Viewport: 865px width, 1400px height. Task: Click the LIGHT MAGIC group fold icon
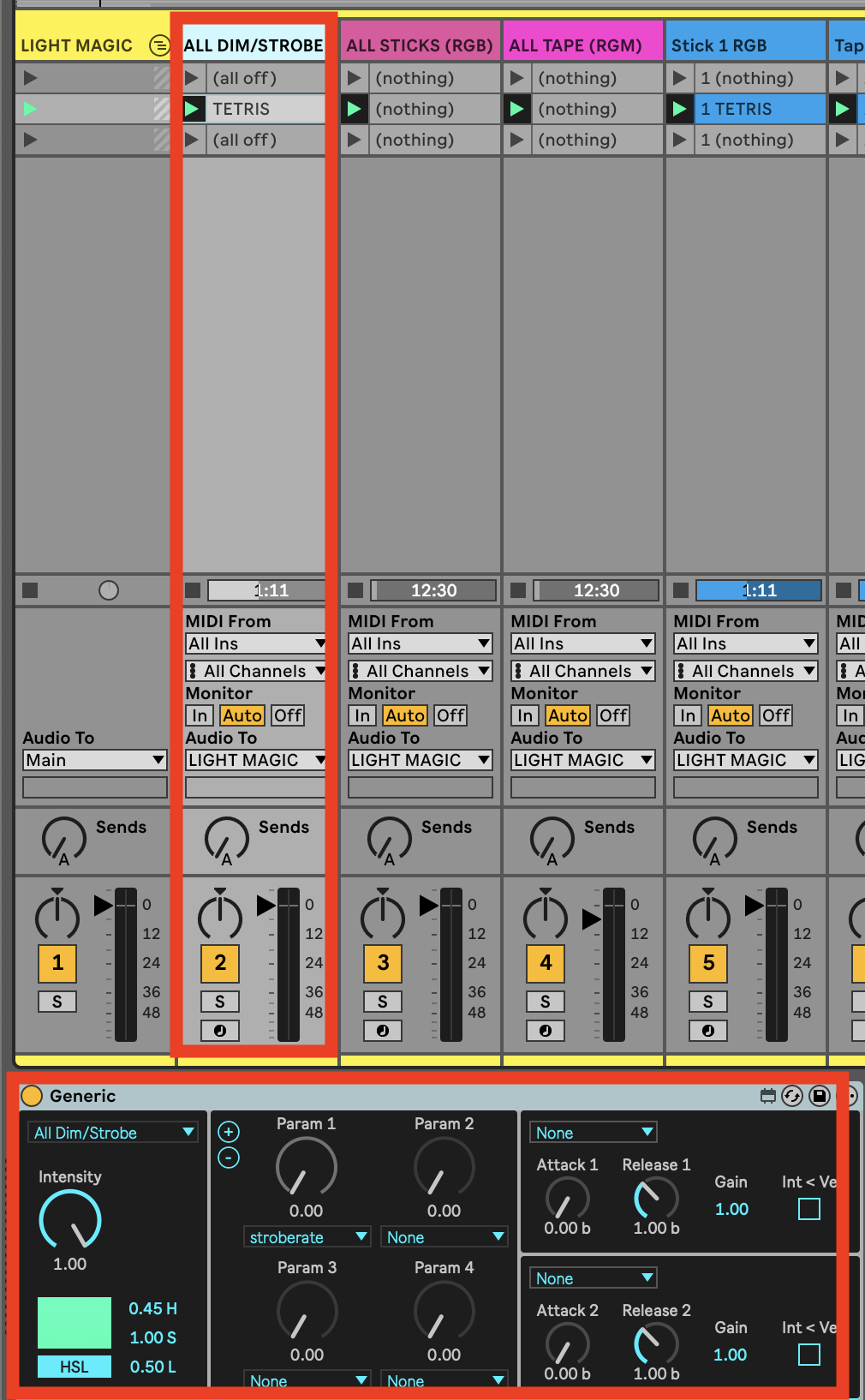click(158, 45)
